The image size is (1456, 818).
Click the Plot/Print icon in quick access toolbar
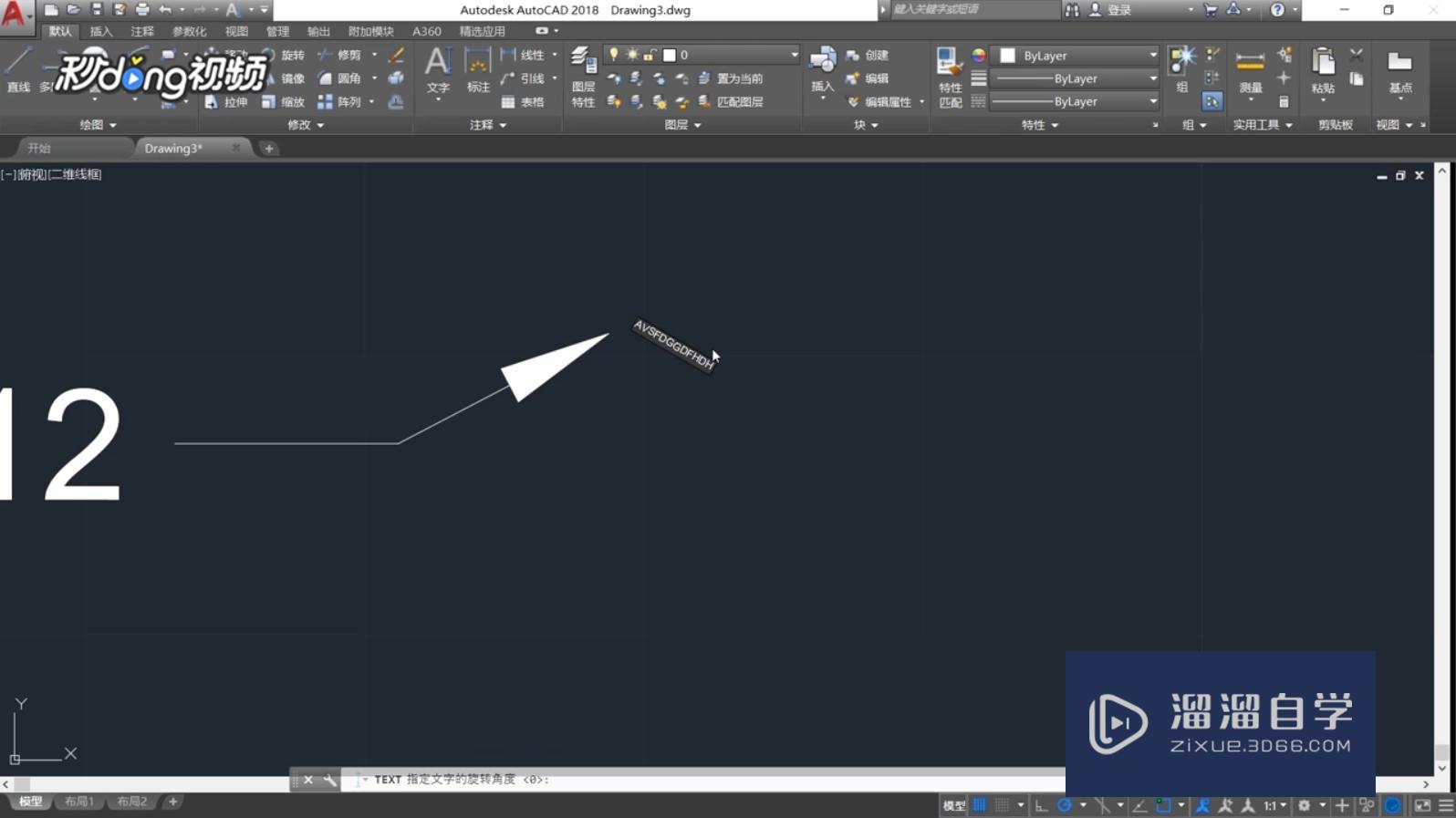[142, 10]
